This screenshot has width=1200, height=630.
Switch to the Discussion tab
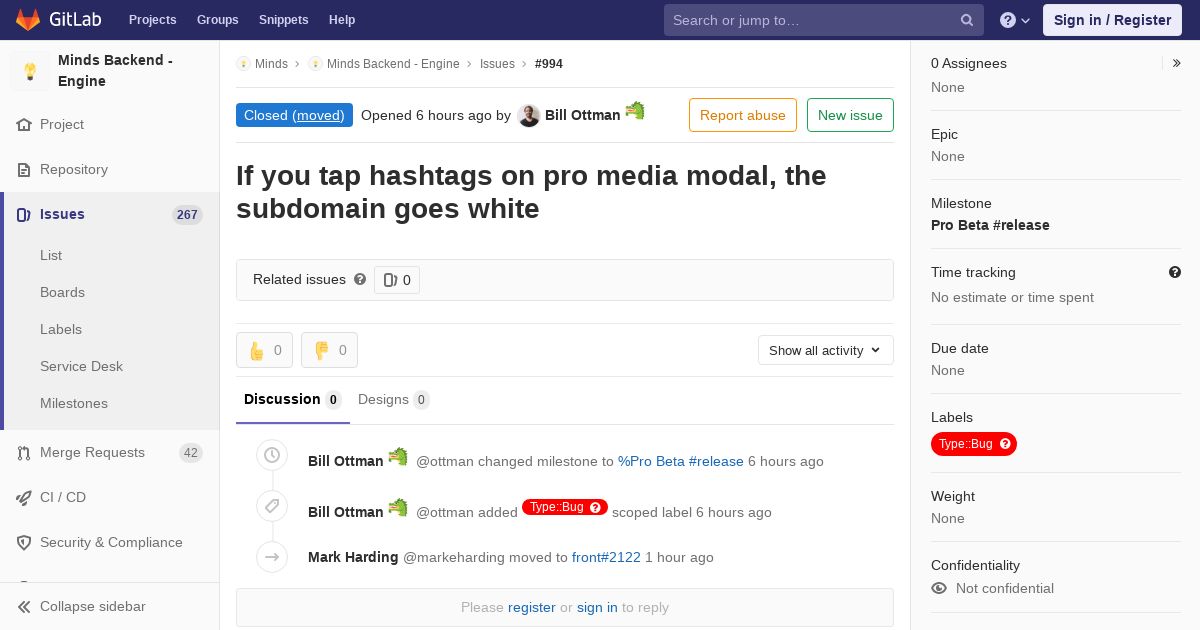point(293,400)
